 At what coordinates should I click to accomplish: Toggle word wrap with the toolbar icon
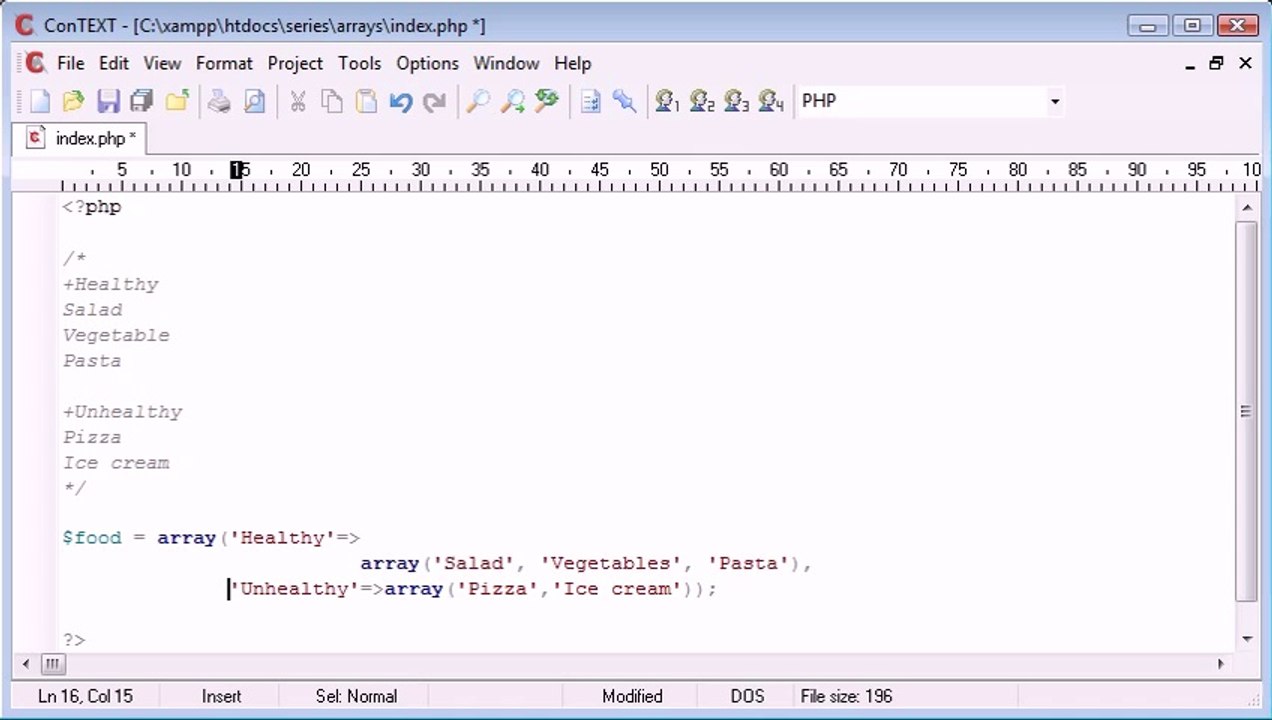pyautogui.click(x=590, y=101)
